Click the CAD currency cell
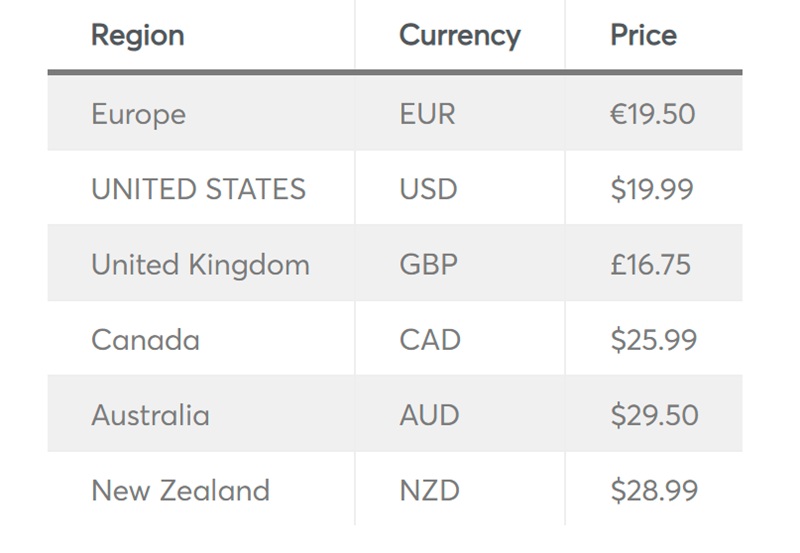Screen dimensions: 800x553 [x=430, y=340]
